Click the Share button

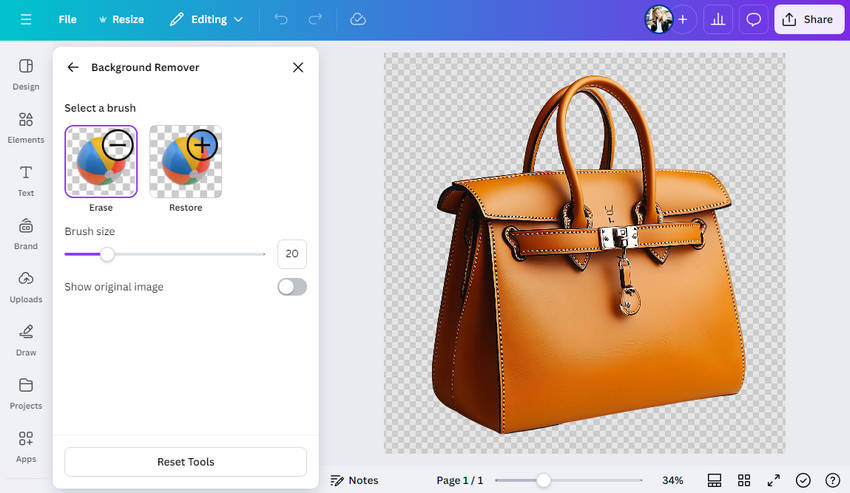809,20
